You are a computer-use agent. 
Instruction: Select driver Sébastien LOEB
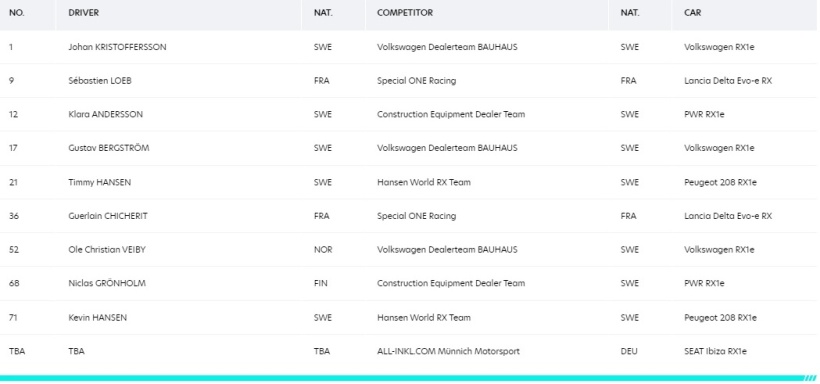[100, 81]
